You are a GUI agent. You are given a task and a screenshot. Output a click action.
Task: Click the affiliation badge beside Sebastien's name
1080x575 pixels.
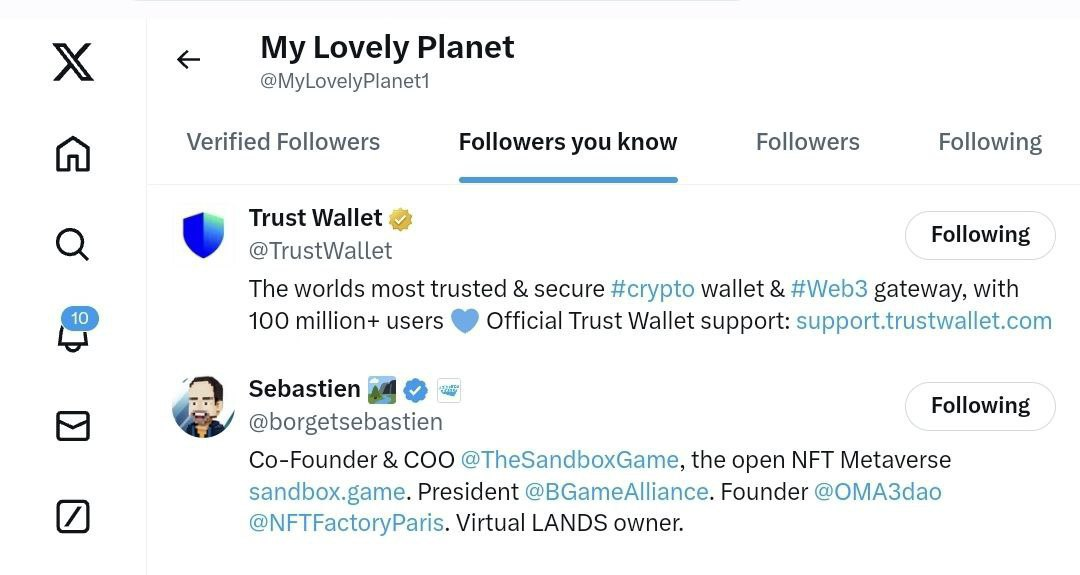point(449,390)
